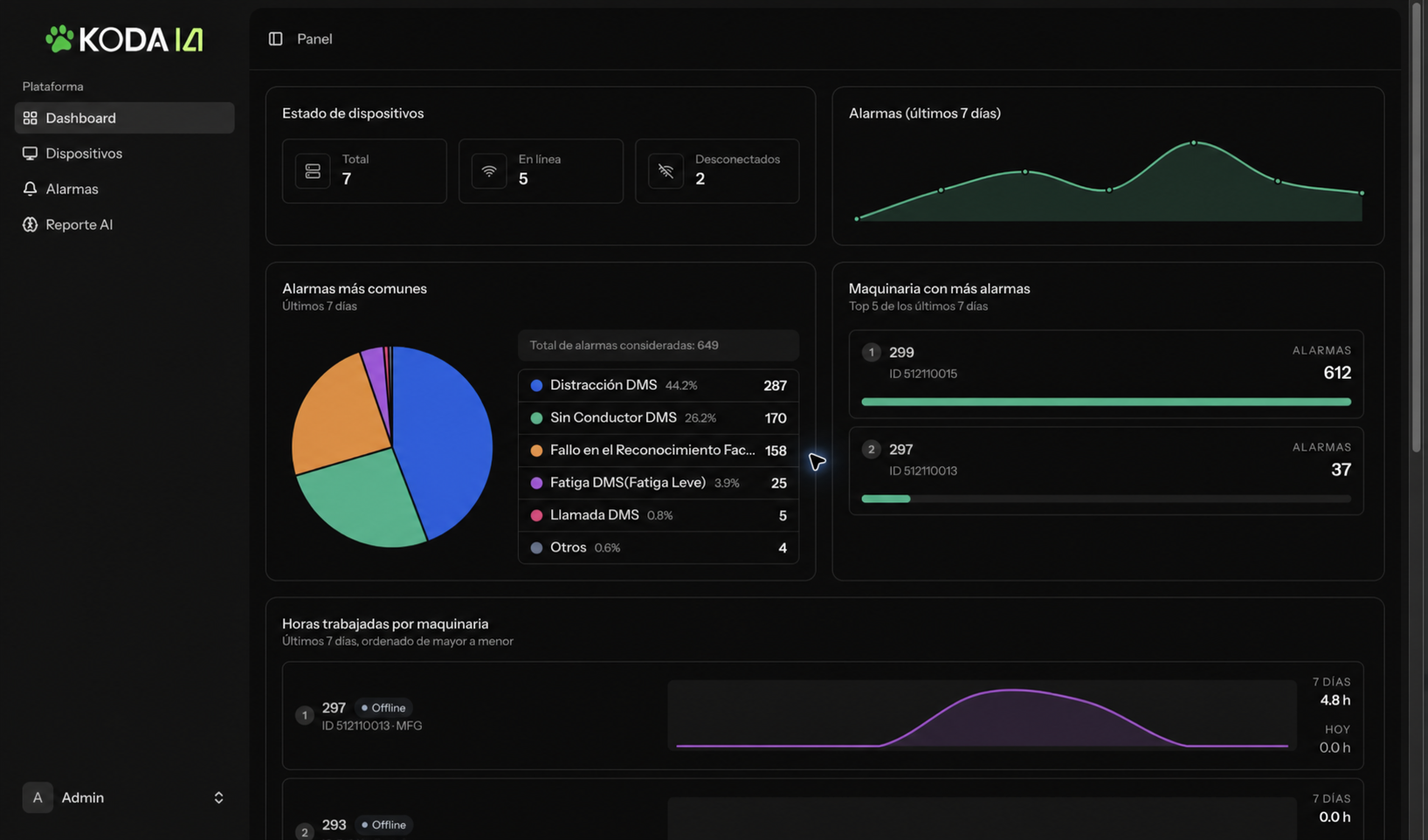Click the Dashboard grid icon
This screenshot has height=840, width=1428.
pos(30,118)
